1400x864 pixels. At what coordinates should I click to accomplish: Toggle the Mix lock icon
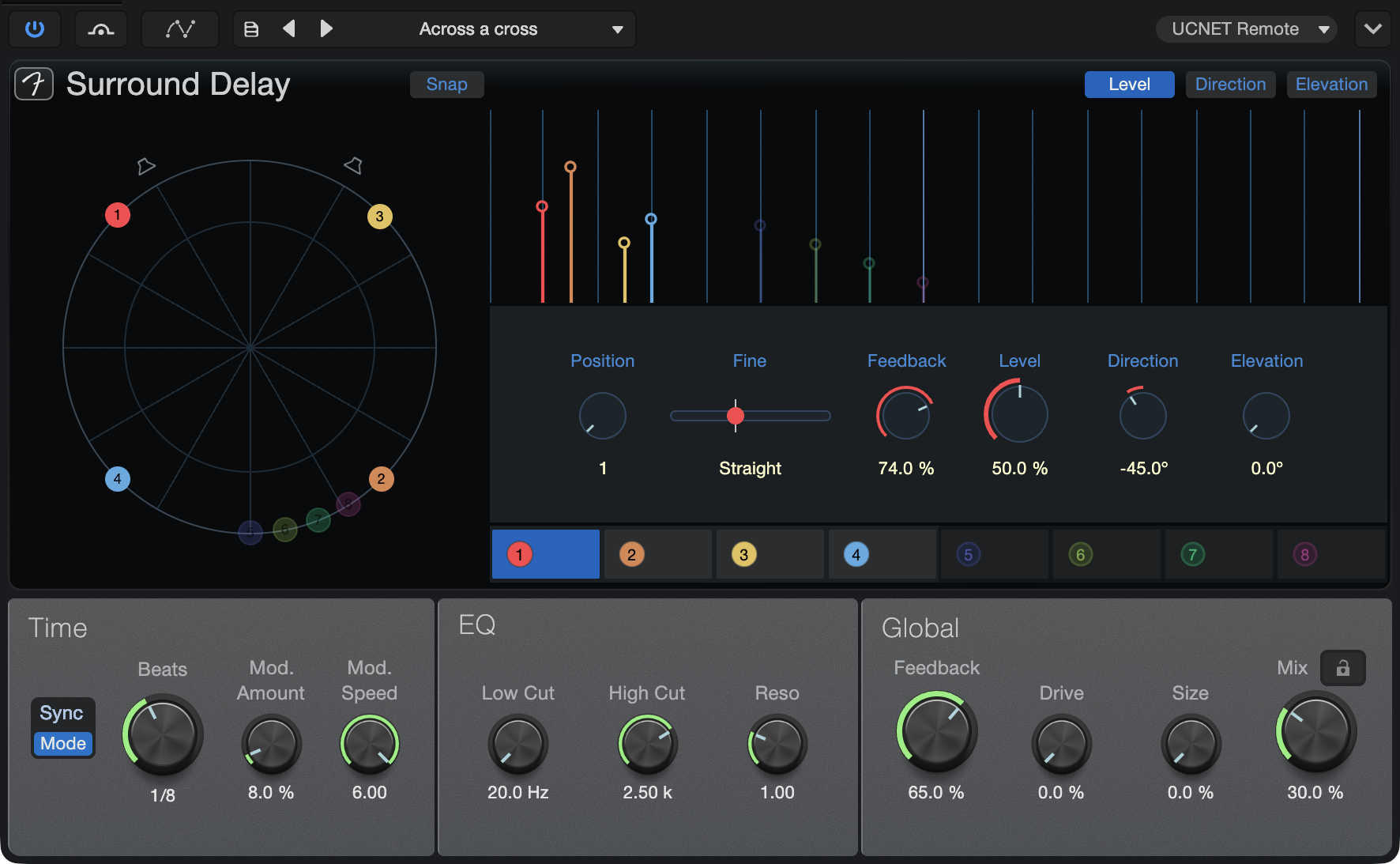pyautogui.click(x=1343, y=668)
